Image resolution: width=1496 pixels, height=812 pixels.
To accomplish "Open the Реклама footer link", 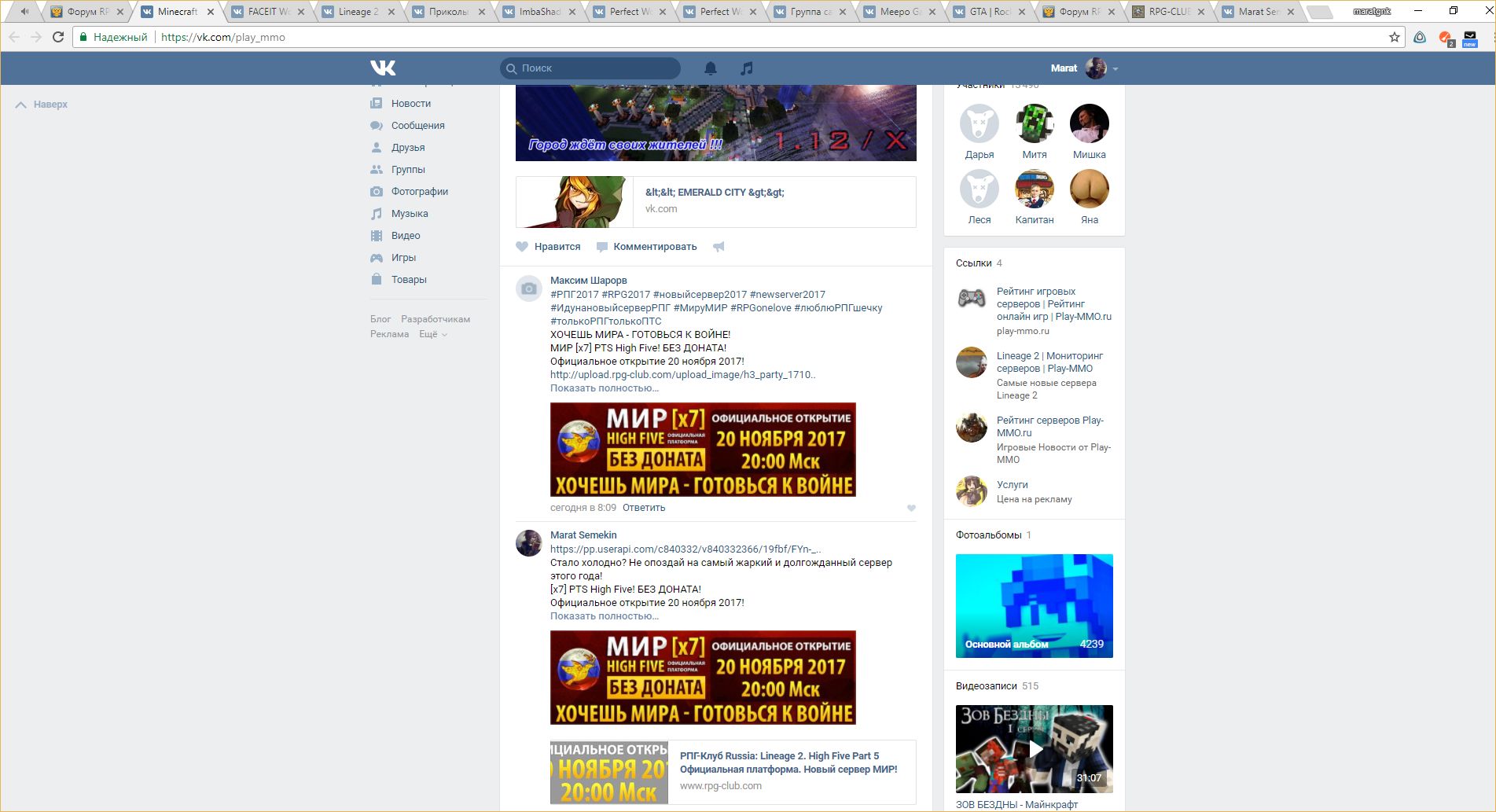I will (x=390, y=334).
